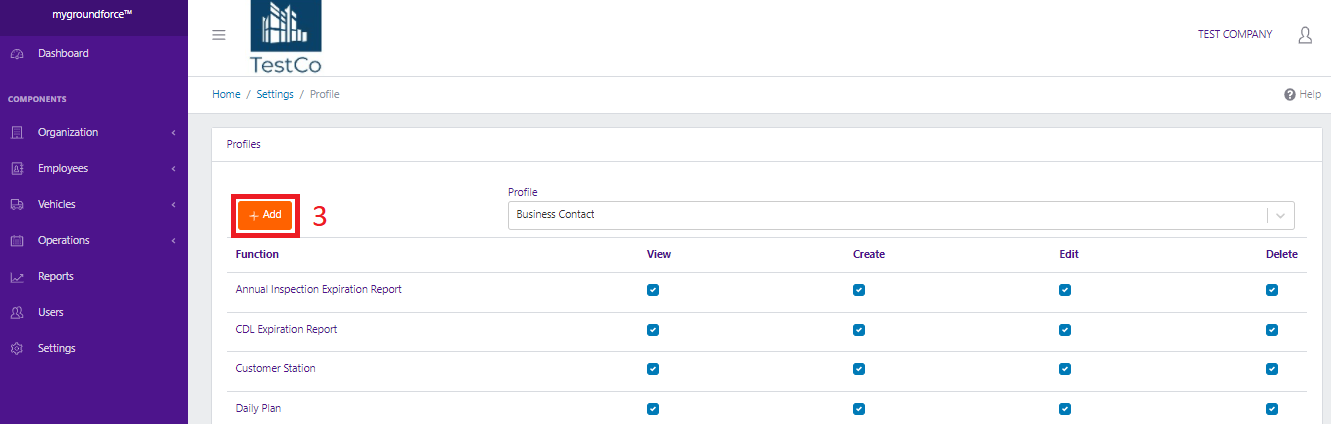Image resolution: width=1331 pixels, height=424 pixels.
Task: Open the user account icon
Action: (1305, 35)
